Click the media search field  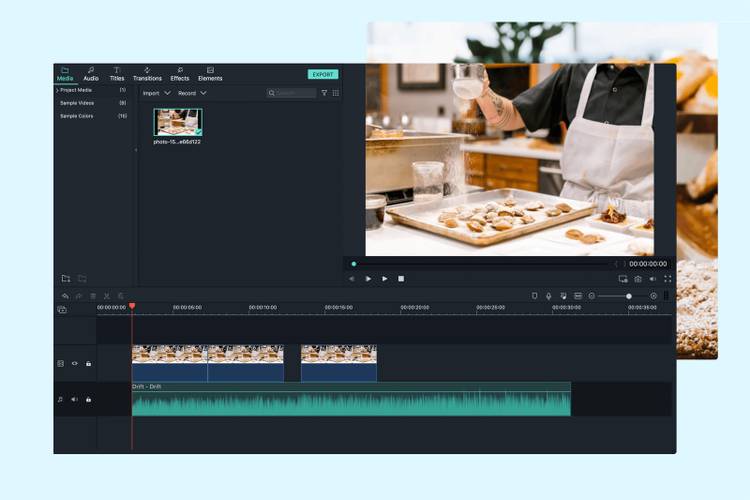coord(291,93)
